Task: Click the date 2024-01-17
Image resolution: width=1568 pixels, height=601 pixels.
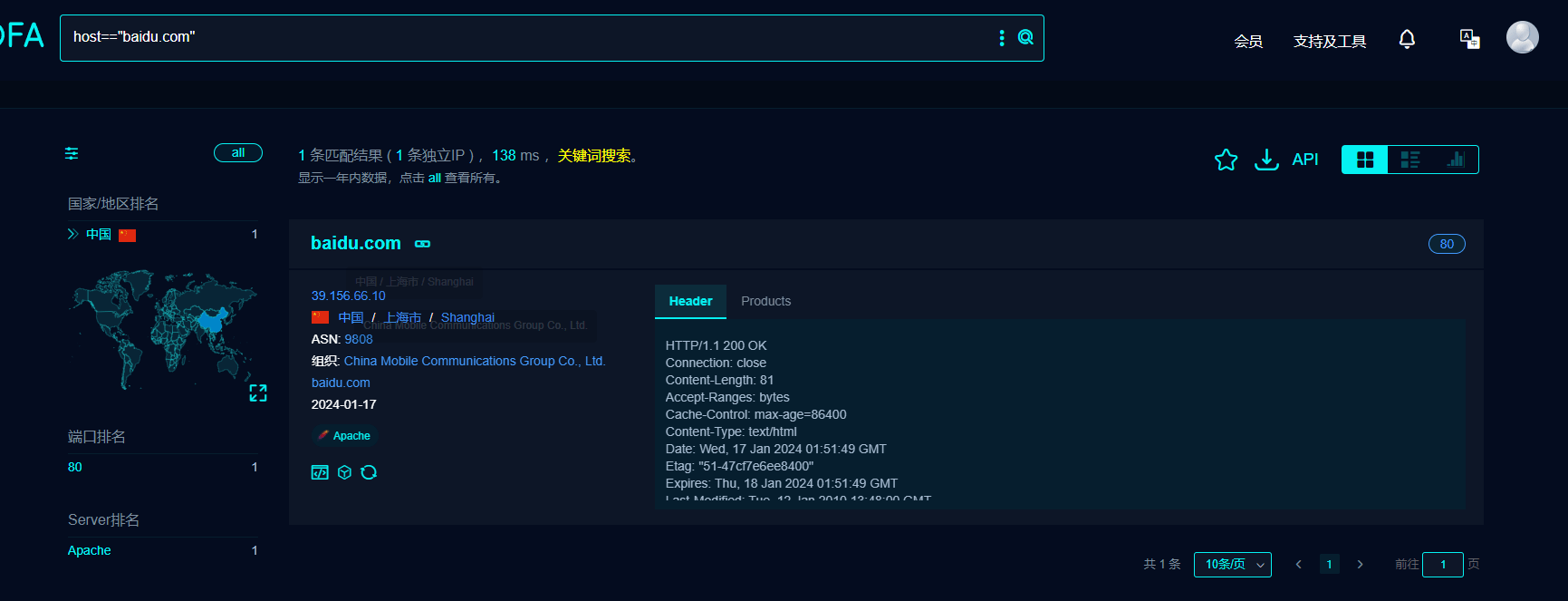Action: click(x=343, y=404)
